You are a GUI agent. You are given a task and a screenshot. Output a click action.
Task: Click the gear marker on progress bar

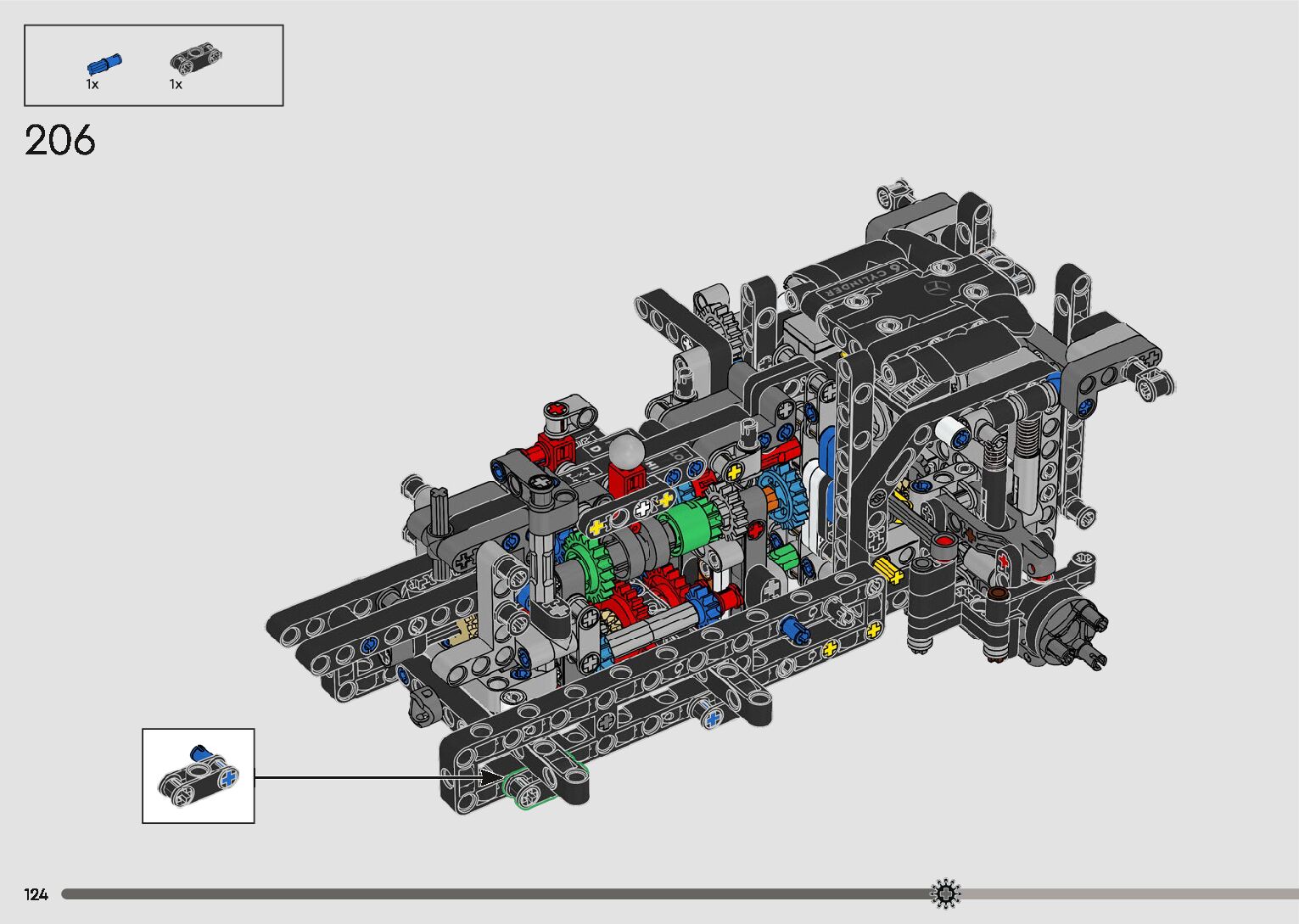[x=945, y=893]
